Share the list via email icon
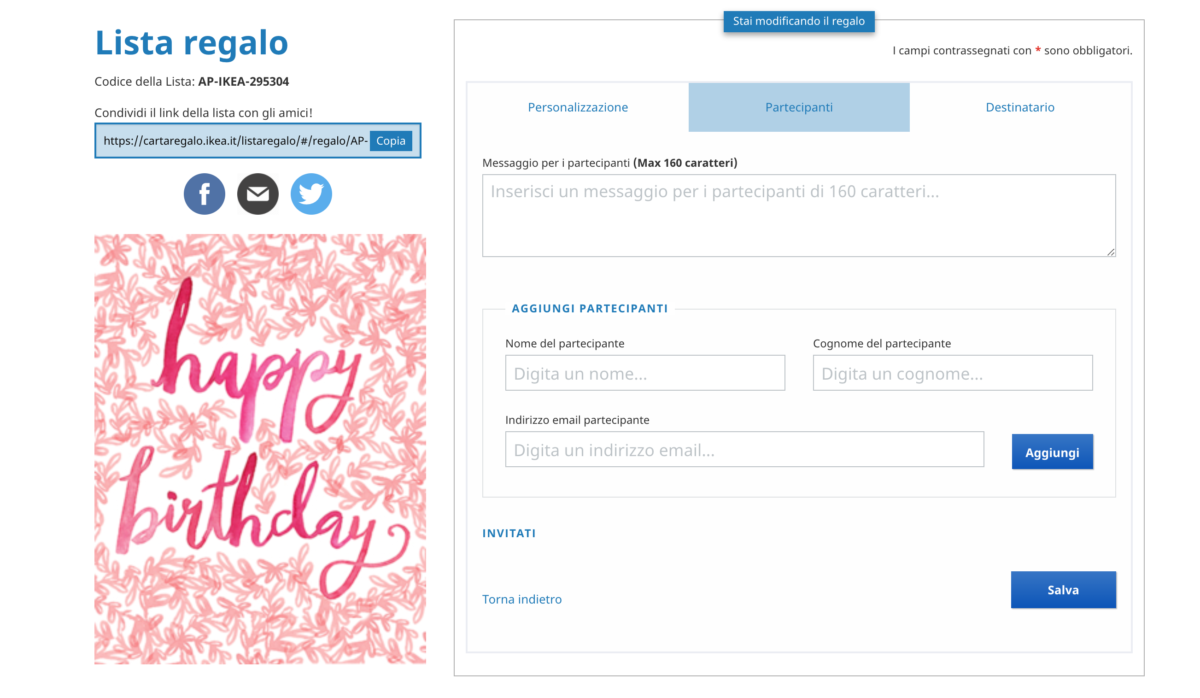Screen dimensions: 1200x698 point(258,194)
